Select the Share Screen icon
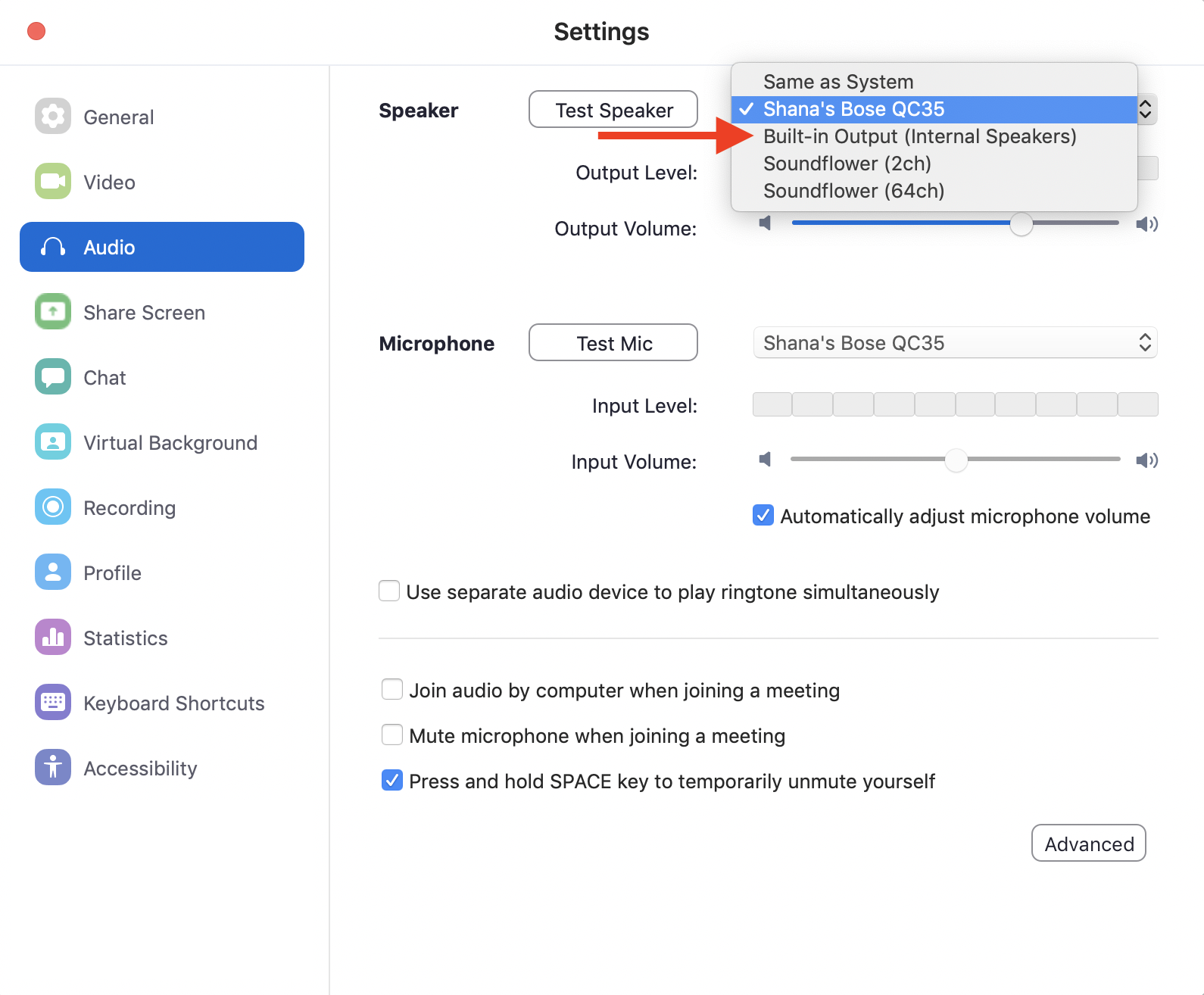 point(53,311)
